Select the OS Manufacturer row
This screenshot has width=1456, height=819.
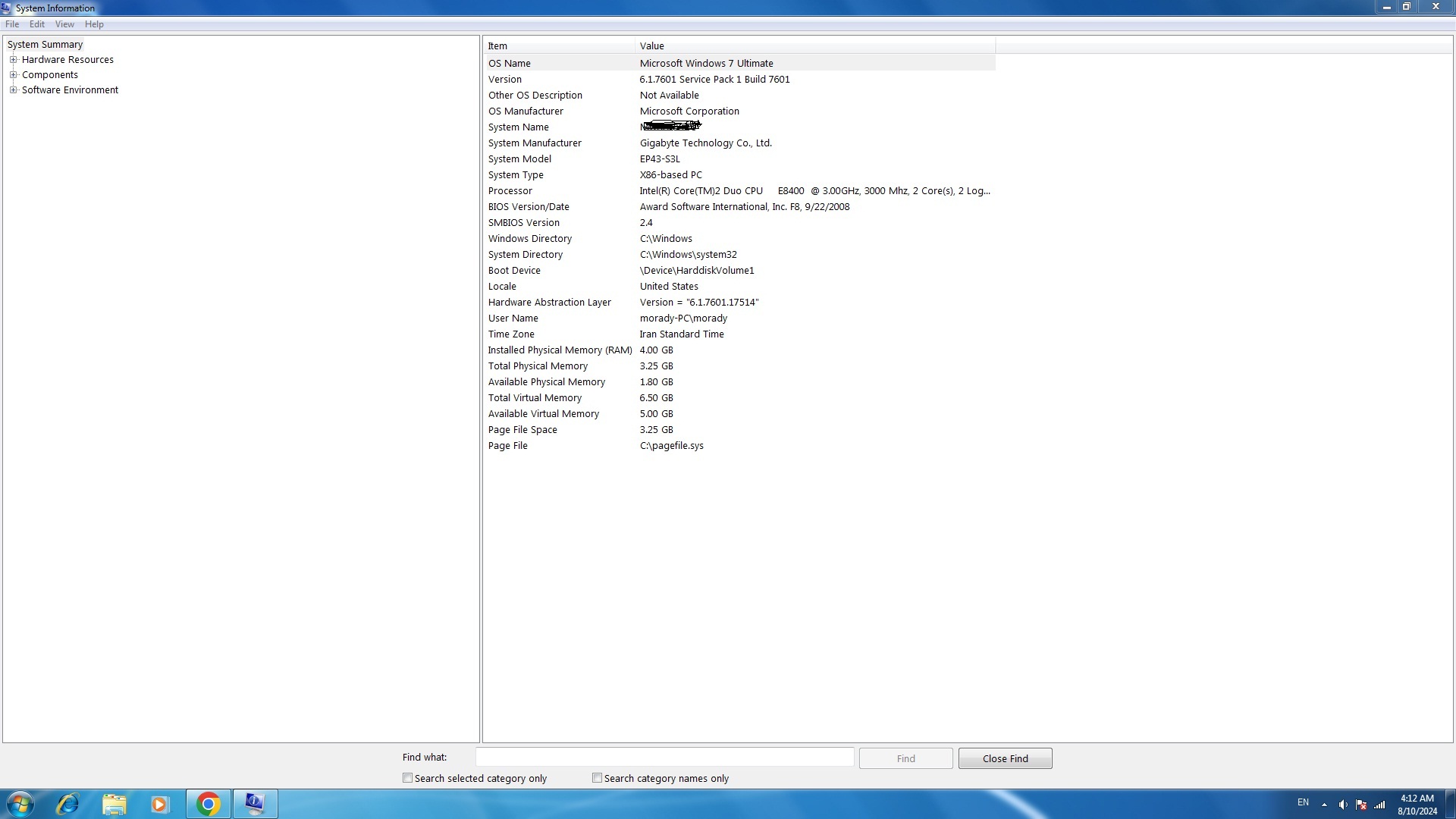[x=740, y=111]
